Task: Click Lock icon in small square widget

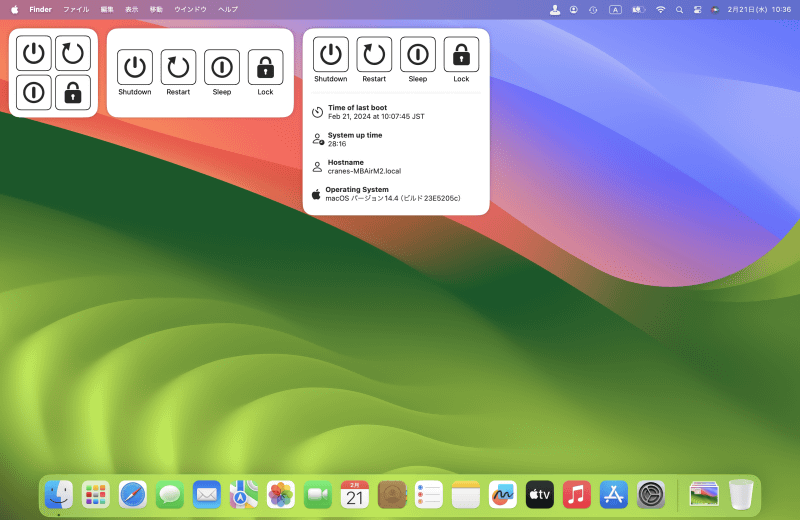Action: [x=73, y=92]
